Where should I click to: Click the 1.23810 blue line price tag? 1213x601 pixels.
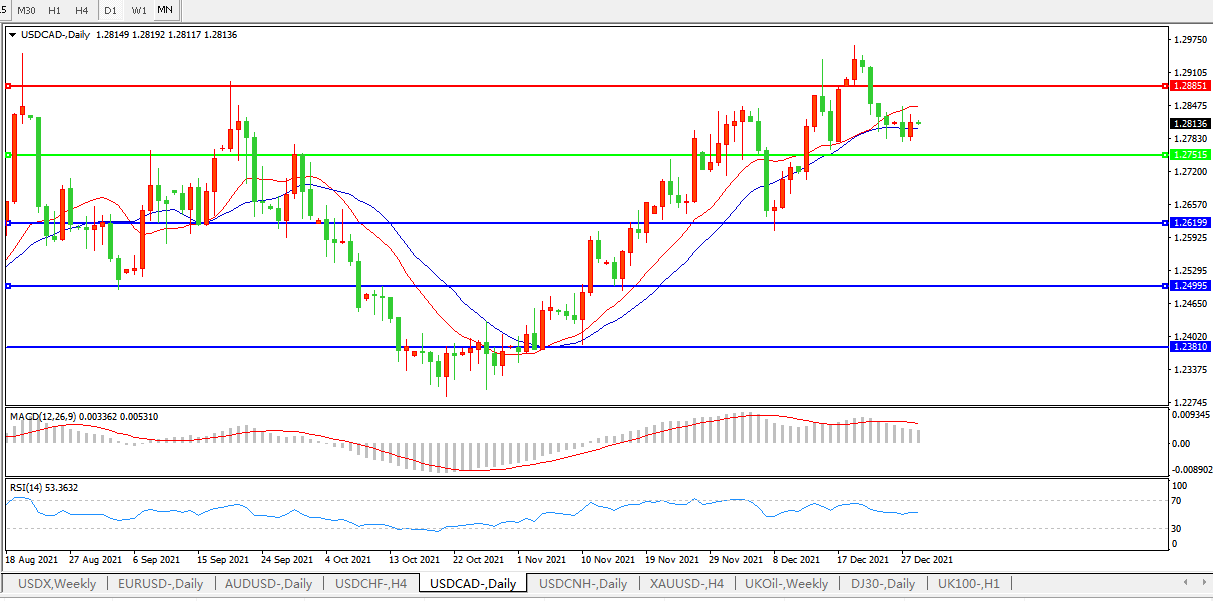[x=1190, y=347]
